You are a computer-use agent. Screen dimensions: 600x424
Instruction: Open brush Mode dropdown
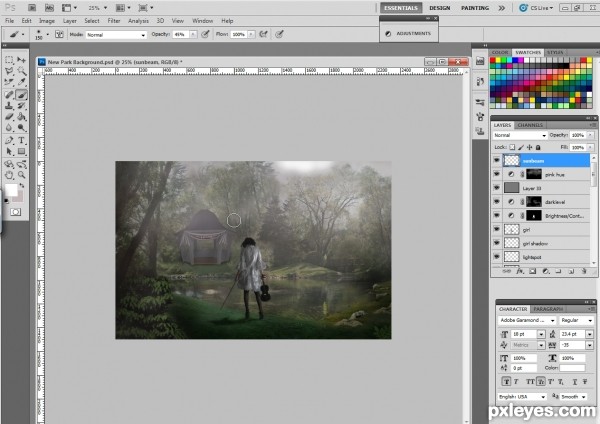[116, 34]
